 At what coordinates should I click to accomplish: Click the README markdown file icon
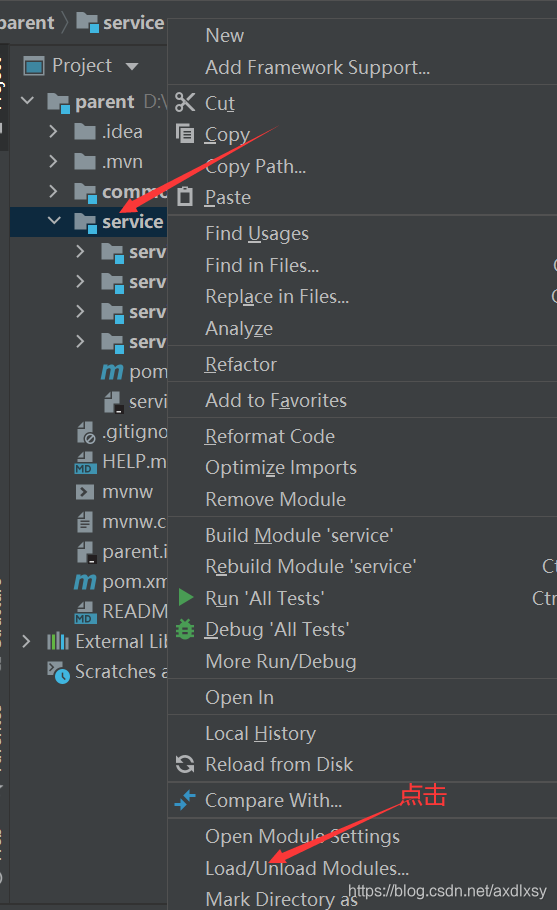pos(86,612)
